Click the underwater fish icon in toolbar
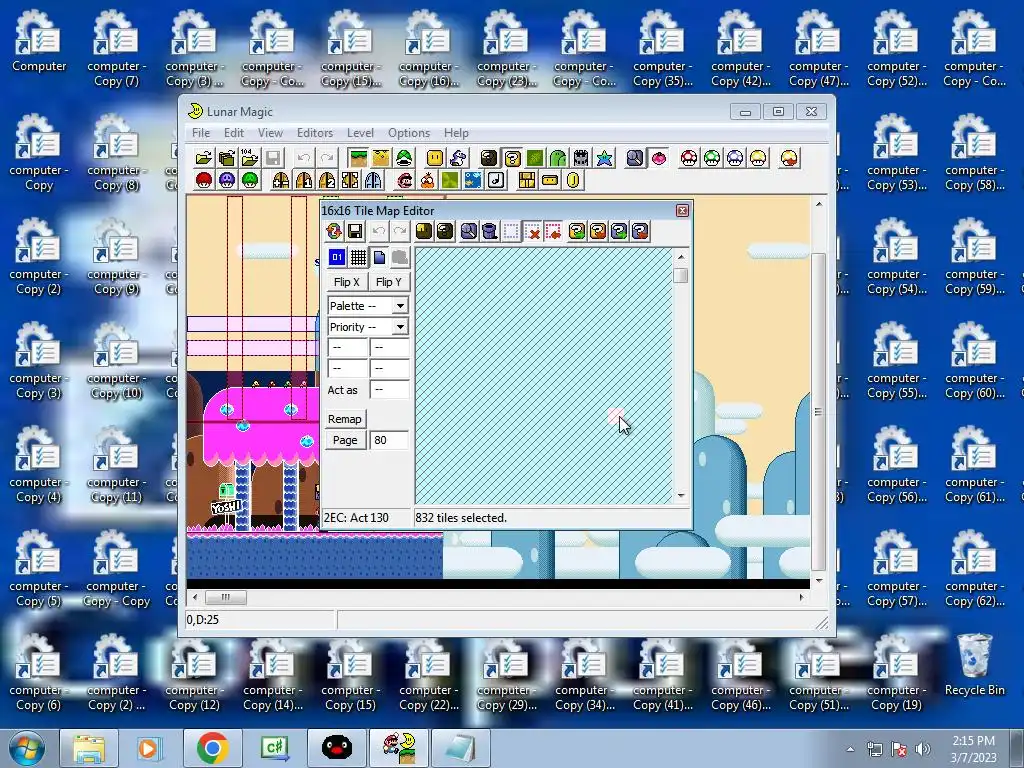The image size is (1024, 768). click(473, 180)
